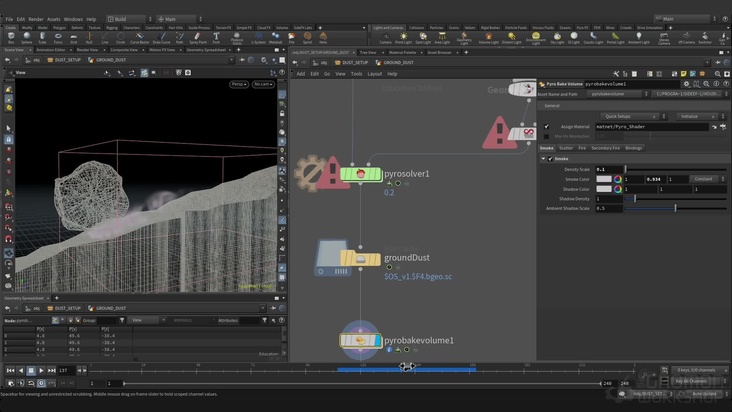Click the Smoke Color swatch
Screen dimensions: 732x412
click(604, 179)
